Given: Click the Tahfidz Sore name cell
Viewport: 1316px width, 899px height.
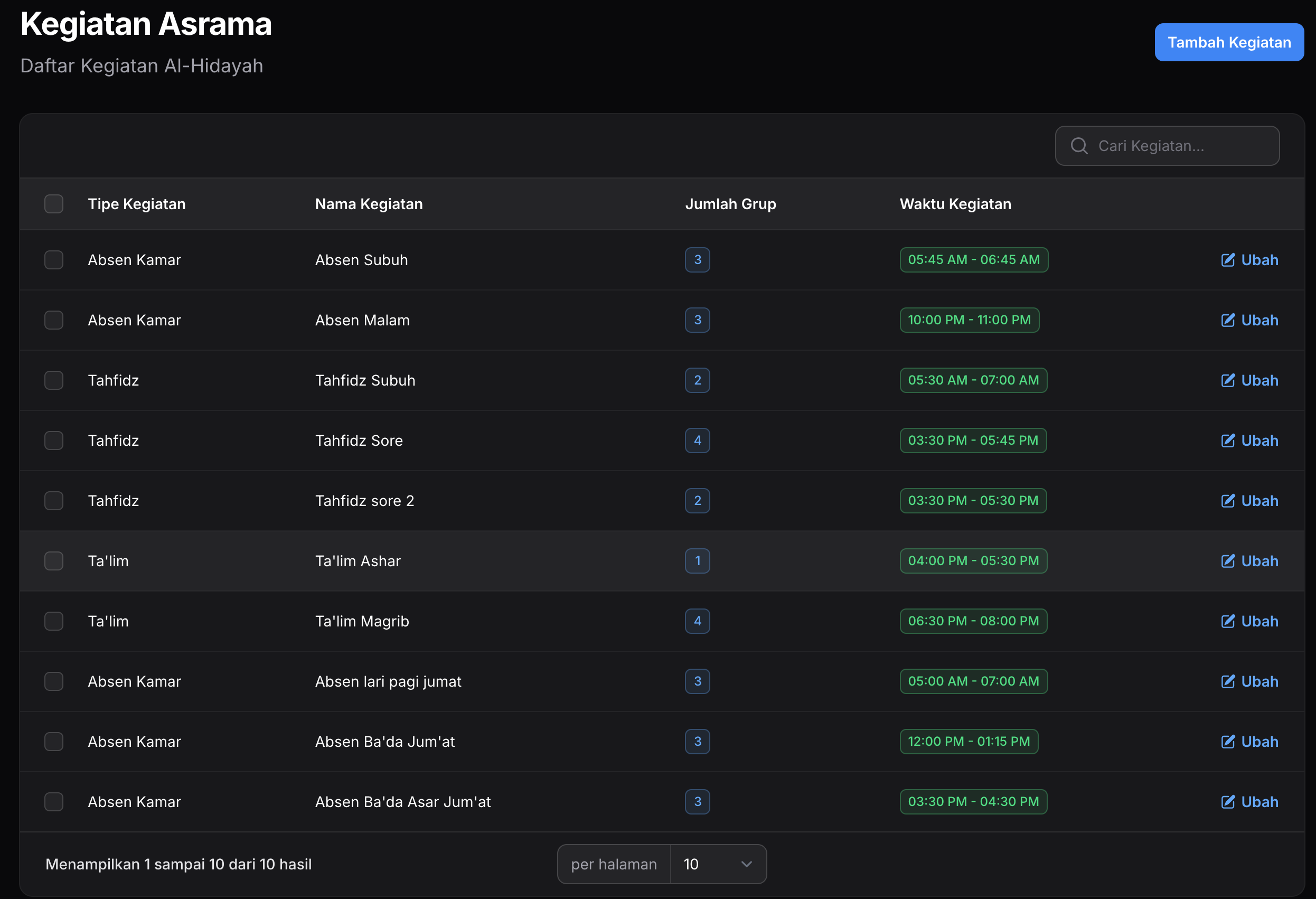Looking at the screenshot, I should (359, 441).
